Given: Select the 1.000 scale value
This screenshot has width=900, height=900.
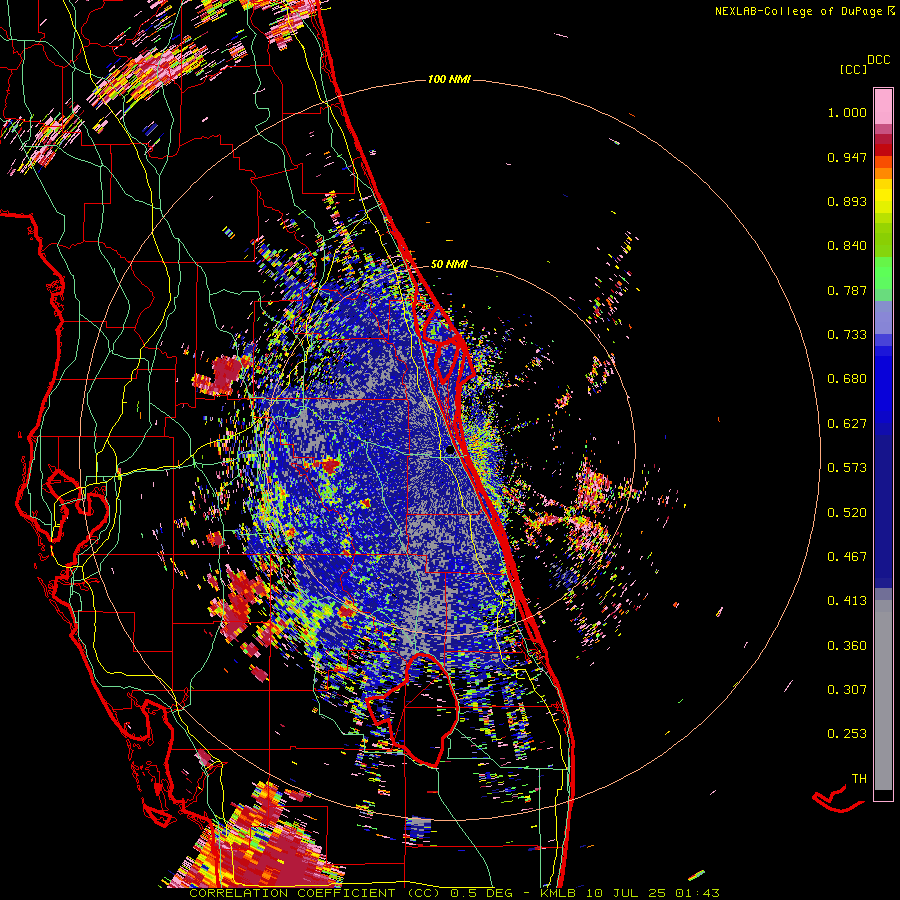Looking at the screenshot, I should point(847,112).
